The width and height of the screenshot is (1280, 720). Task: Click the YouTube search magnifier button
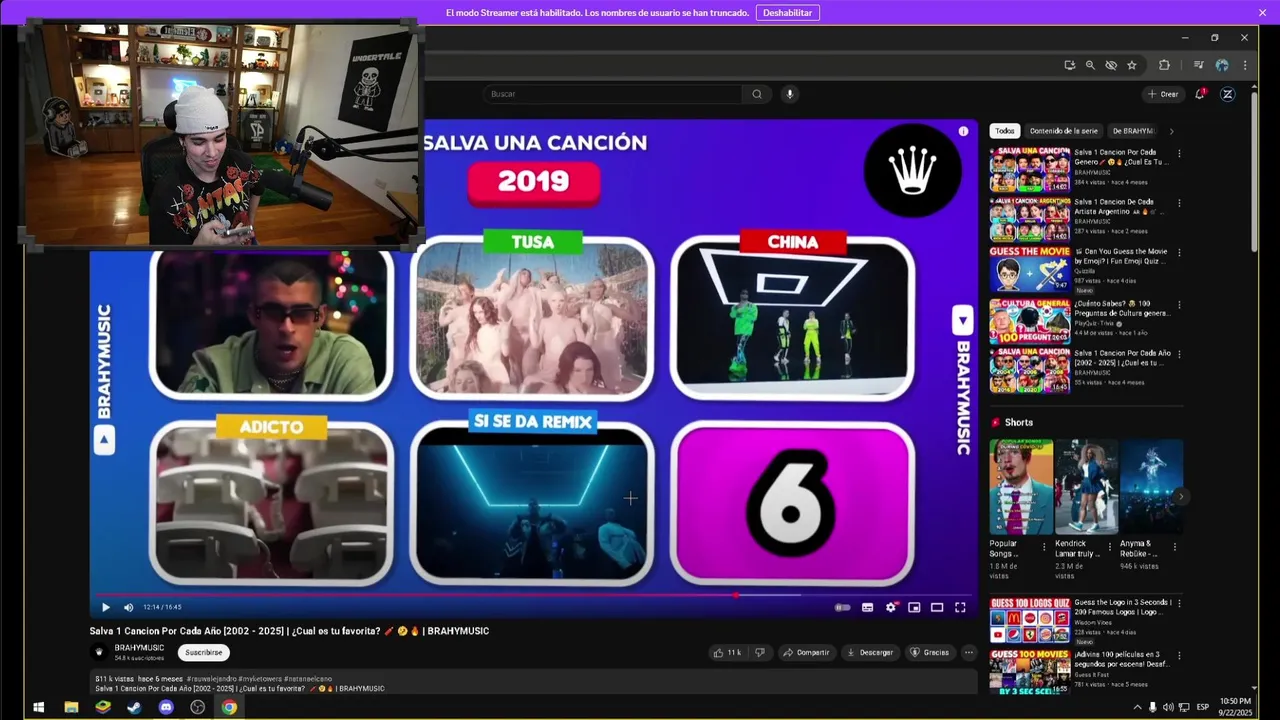(x=757, y=94)
